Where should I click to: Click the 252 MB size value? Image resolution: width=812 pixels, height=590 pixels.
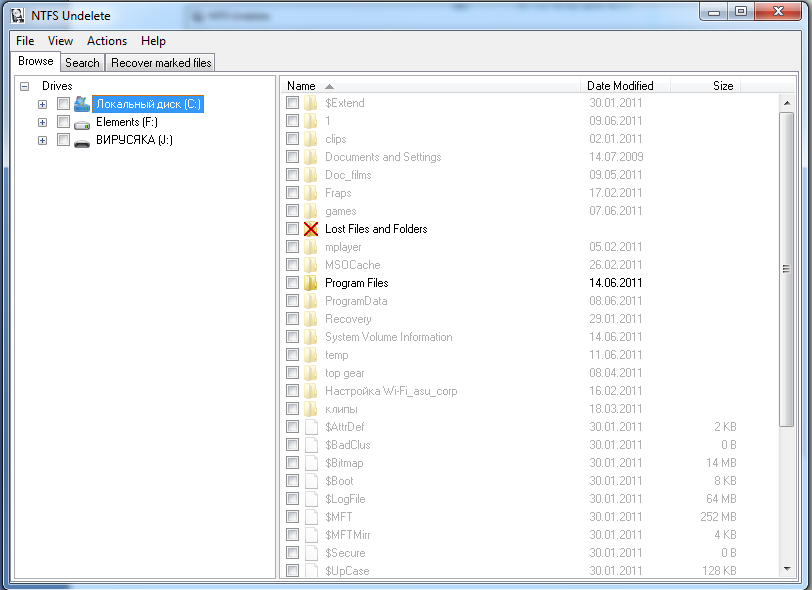coord(718,517)
